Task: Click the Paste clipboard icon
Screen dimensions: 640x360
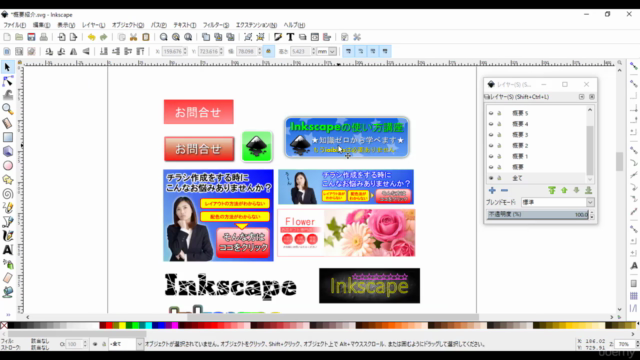Action: 146,37
